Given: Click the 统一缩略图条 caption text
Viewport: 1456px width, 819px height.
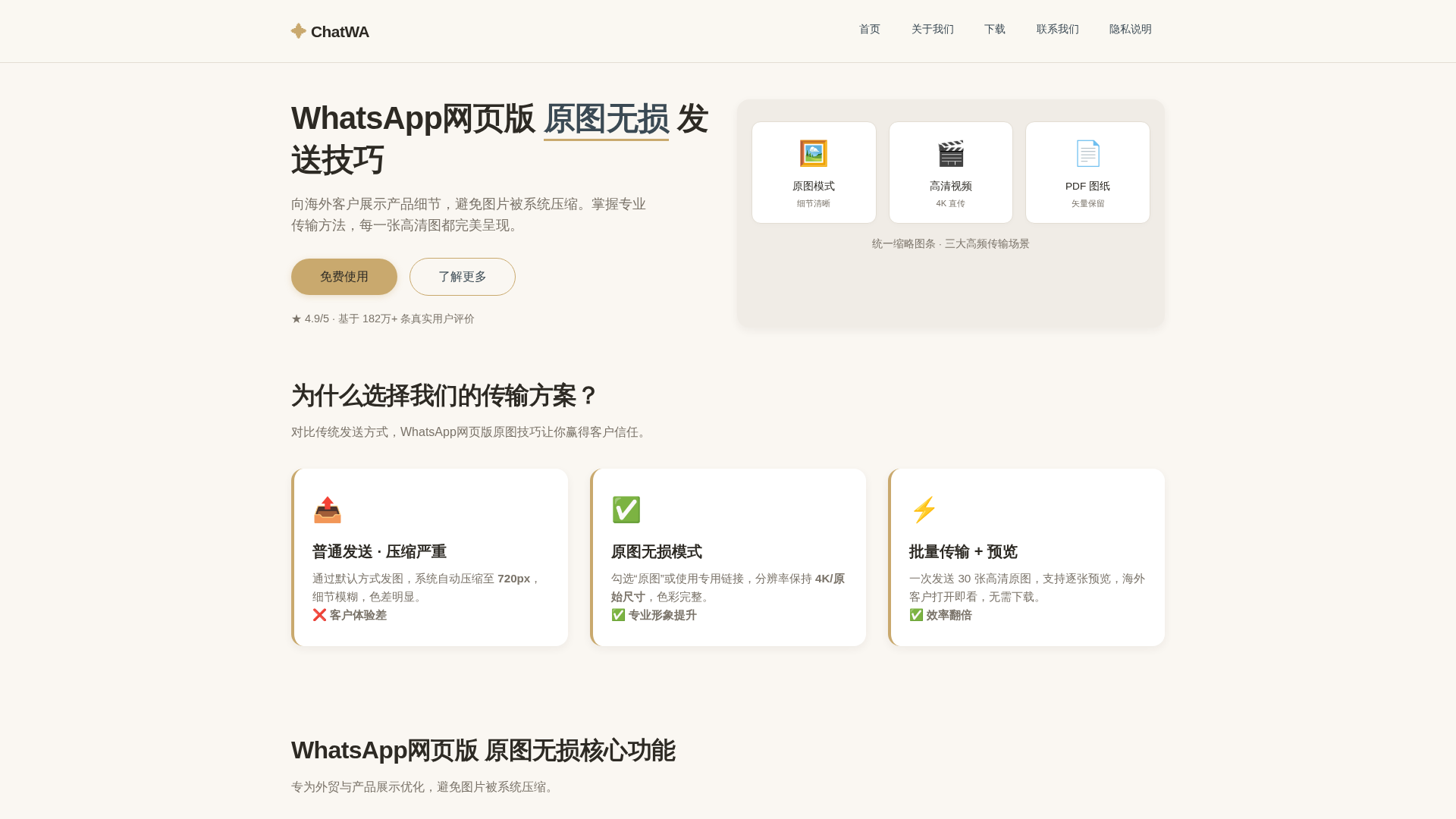Looking at the screenshot, I should [x=951, y=244].
